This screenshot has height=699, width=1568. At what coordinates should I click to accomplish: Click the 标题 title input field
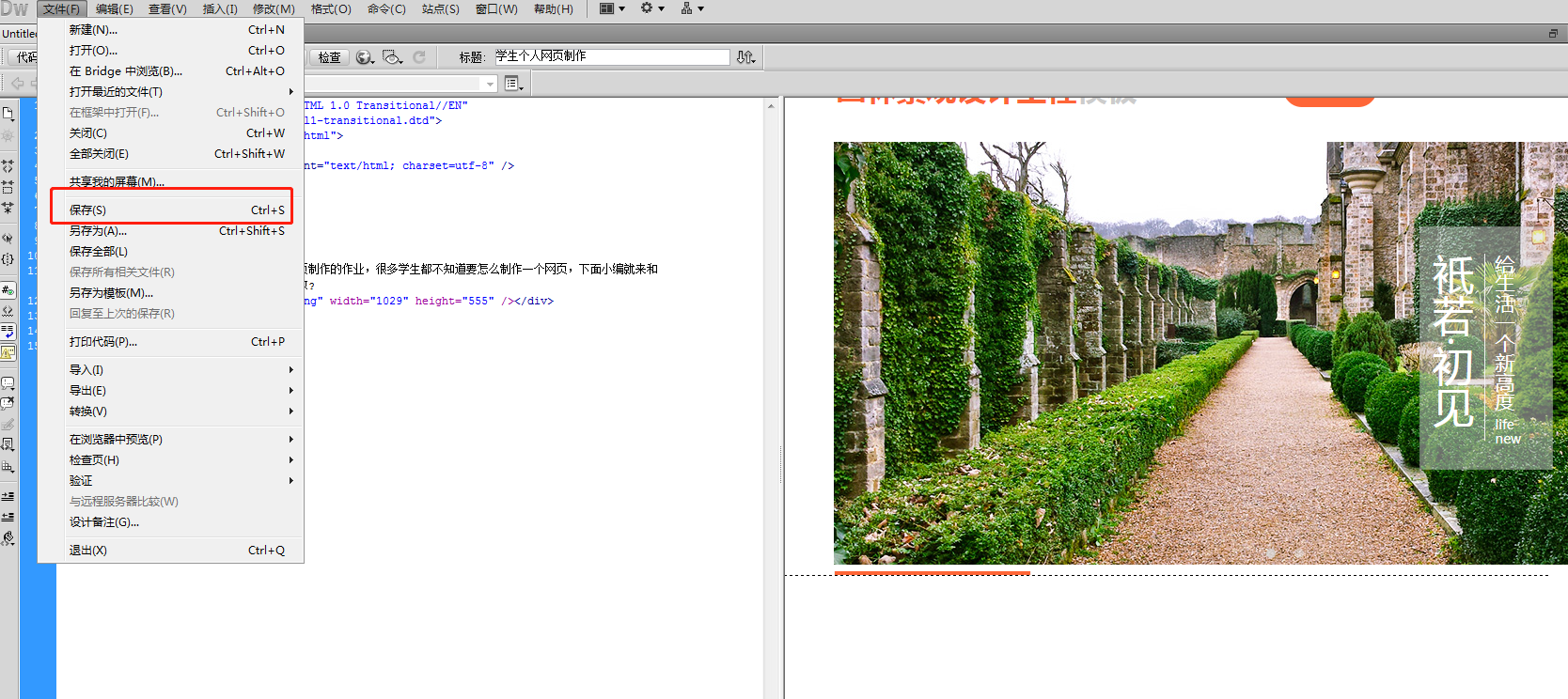point(611,56)
